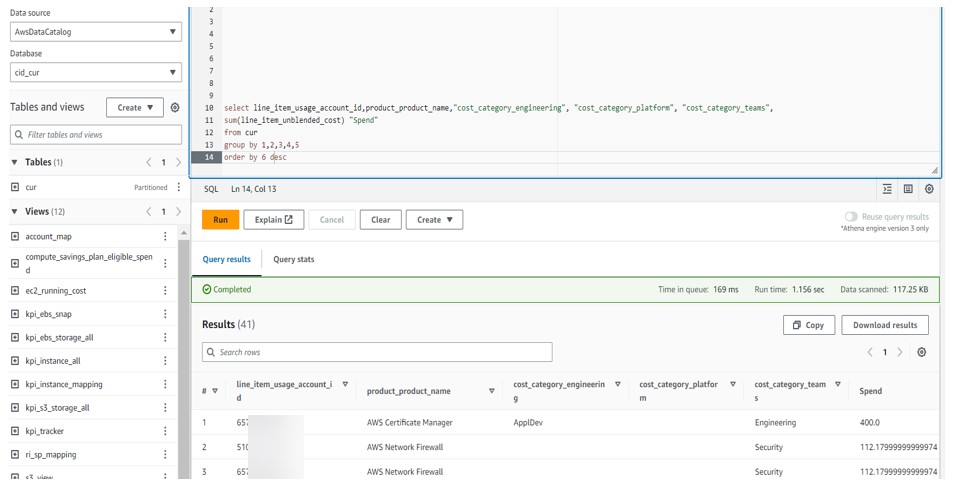
Task: Go to previous results page
Action: [870, 352]
